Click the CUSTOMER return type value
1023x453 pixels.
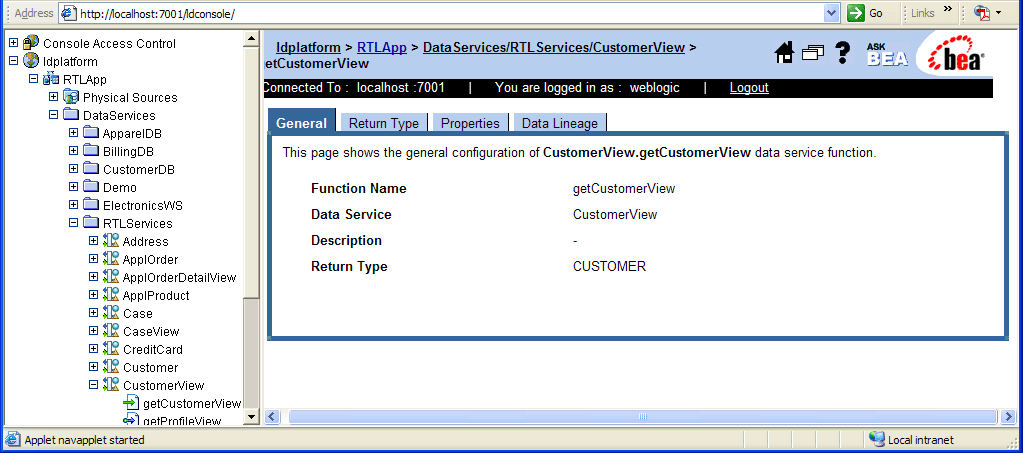[609, 266]
